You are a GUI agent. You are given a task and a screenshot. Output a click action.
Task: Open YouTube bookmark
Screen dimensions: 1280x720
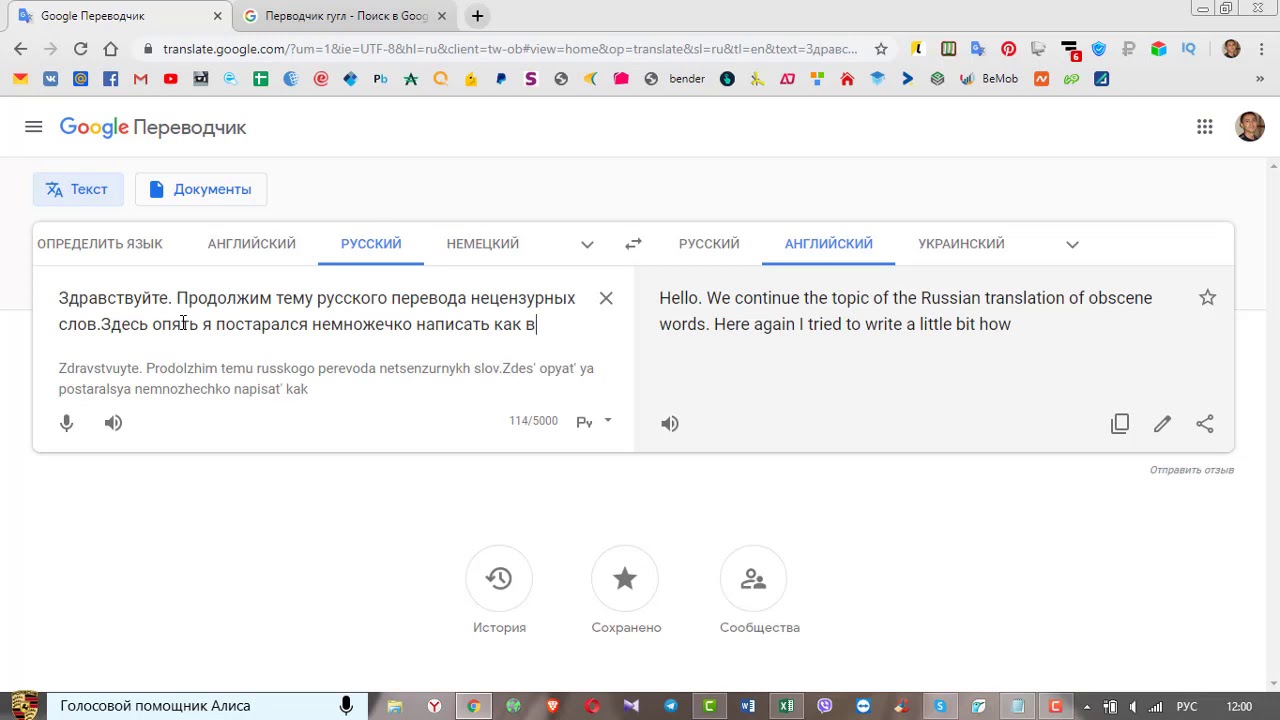(x=171, y=79)
